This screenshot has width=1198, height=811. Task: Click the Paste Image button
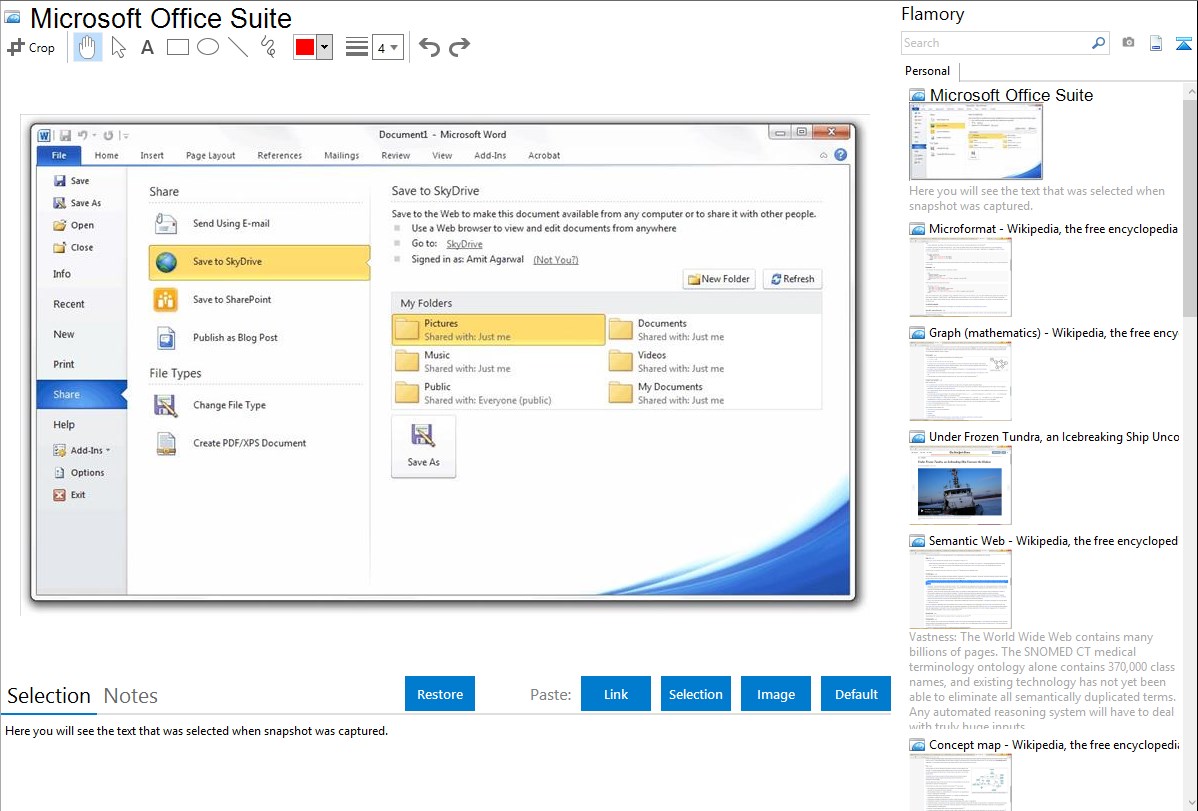[x=775, y=694]
